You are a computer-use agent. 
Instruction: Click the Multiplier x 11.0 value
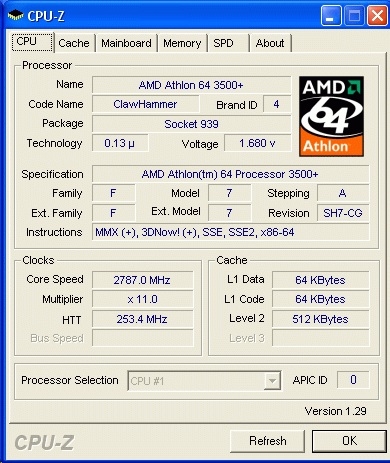(x=142, y=299)
